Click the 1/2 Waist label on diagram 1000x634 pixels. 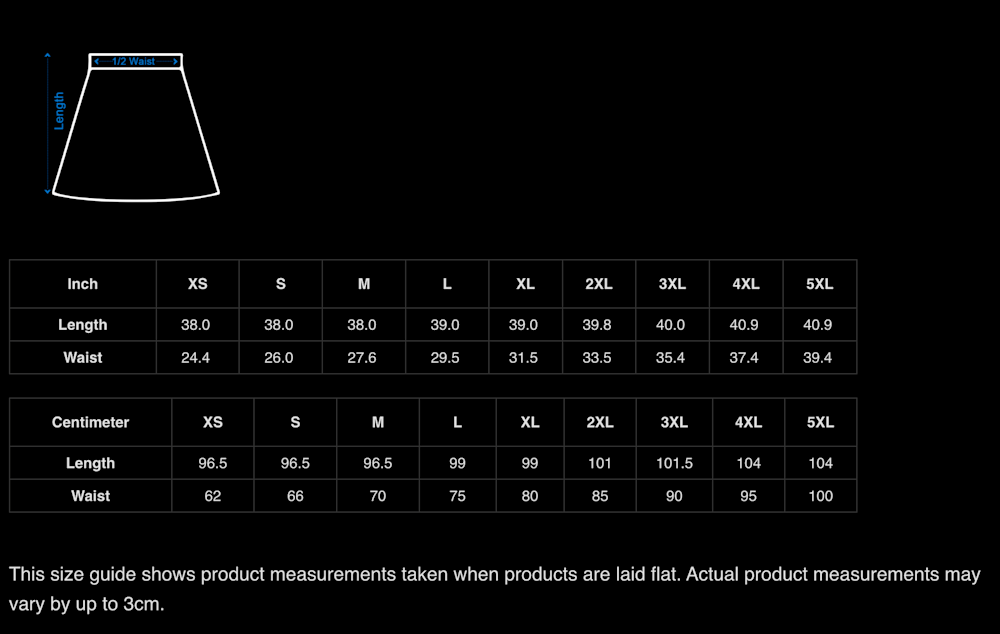point(135,62)
